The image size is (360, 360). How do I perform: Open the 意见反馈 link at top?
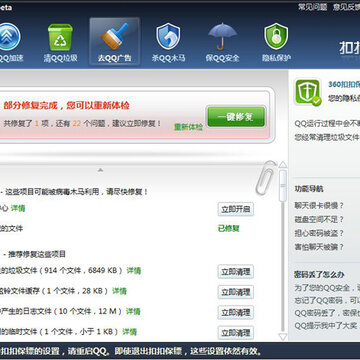point(346,7)
